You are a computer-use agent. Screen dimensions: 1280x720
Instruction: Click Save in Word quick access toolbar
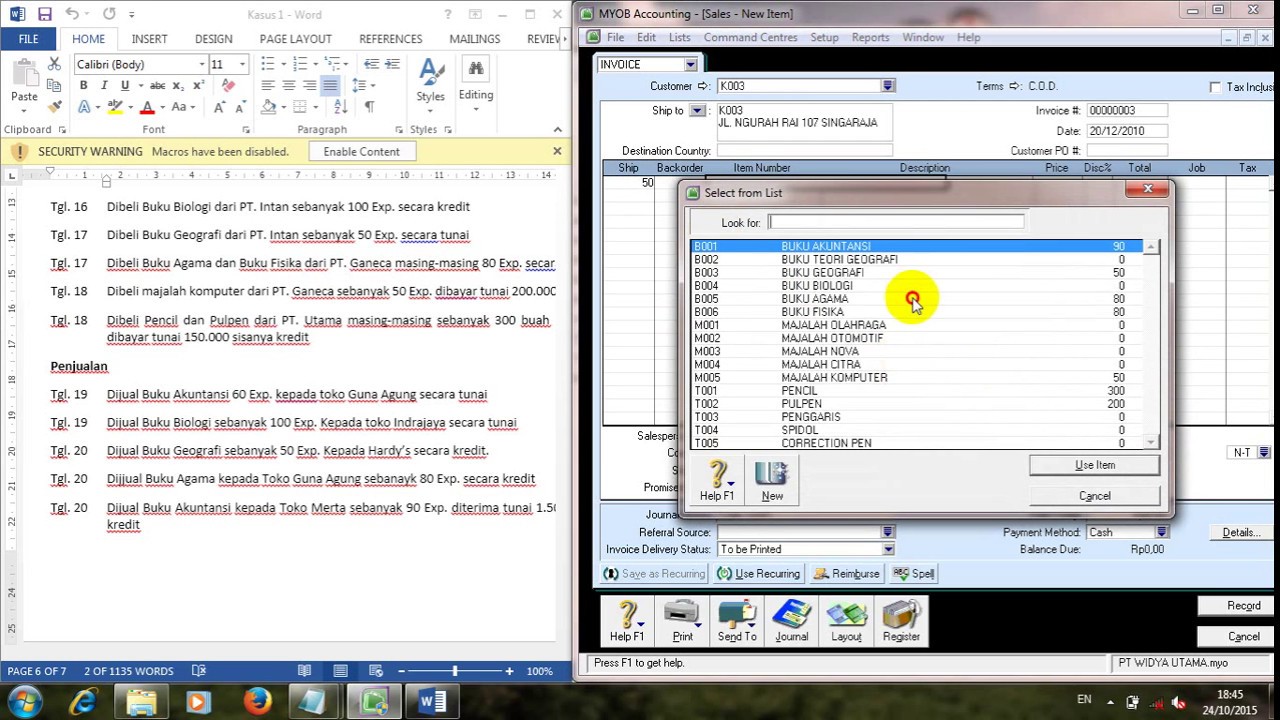pyautogui.click(x=44, y=14)
